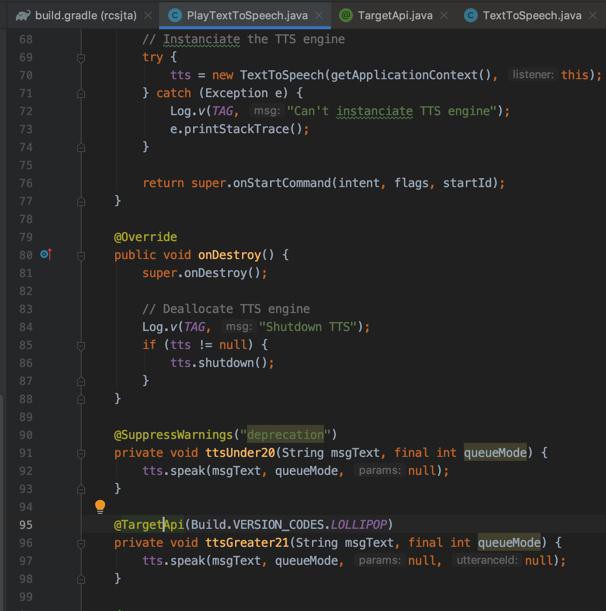Toggle the fold end marker on line 87
The width and height of the screenshot is (606, 611).
(81, 381)
